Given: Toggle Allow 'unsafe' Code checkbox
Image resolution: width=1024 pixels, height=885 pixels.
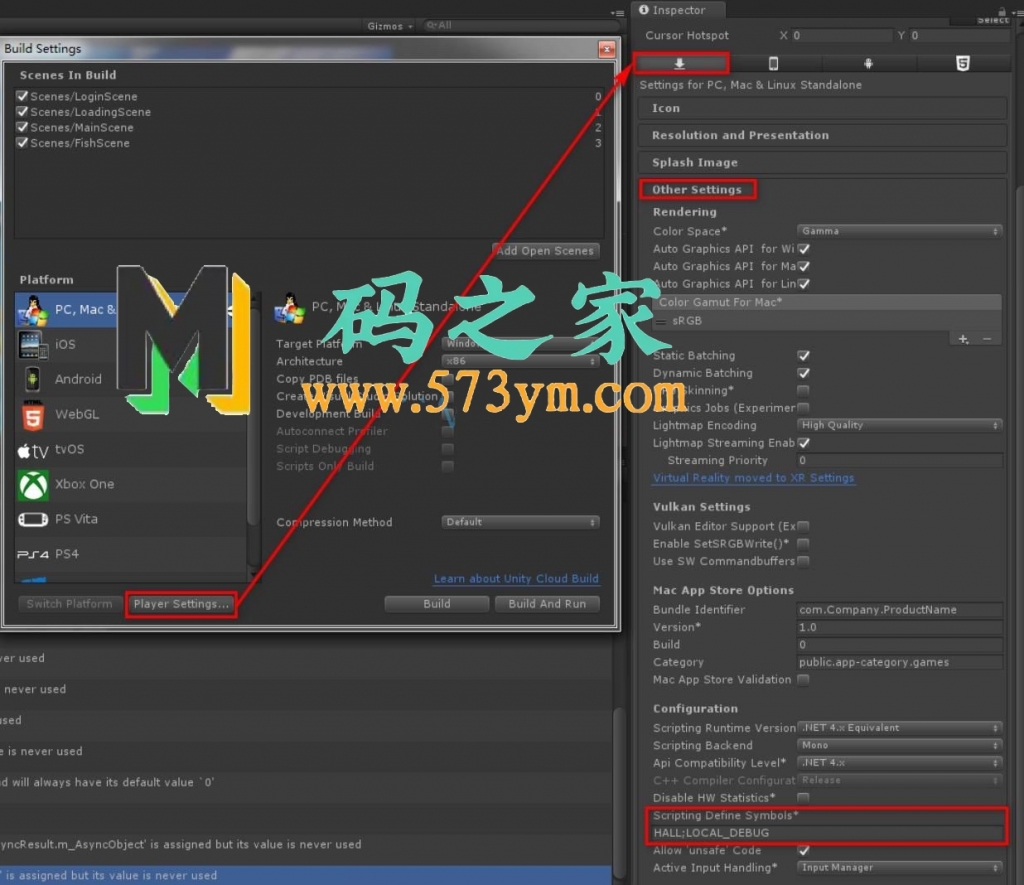Looking at the screenshot, I should tap(804, 850).
